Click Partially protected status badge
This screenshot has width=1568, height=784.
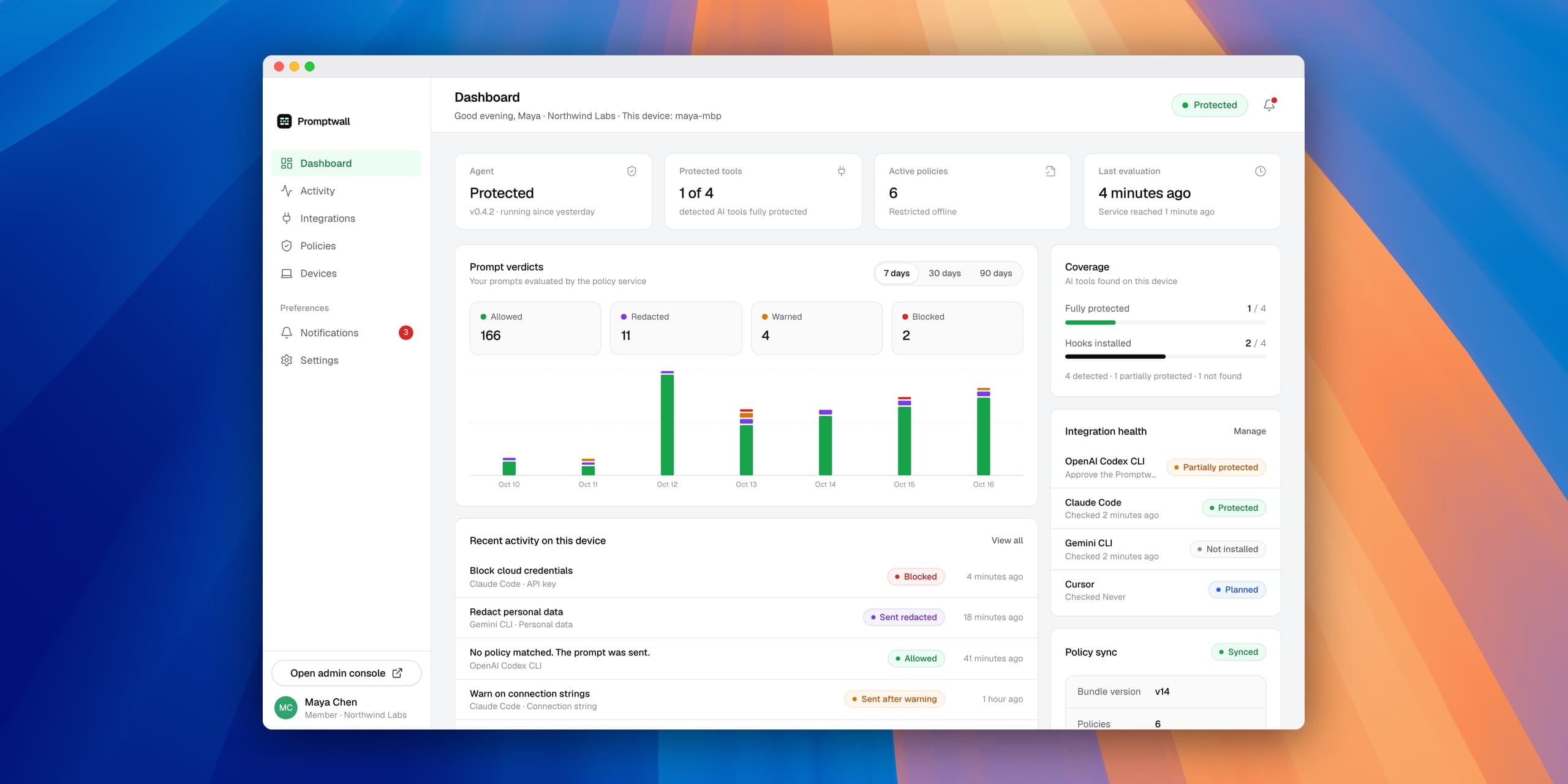point(1216,467)
